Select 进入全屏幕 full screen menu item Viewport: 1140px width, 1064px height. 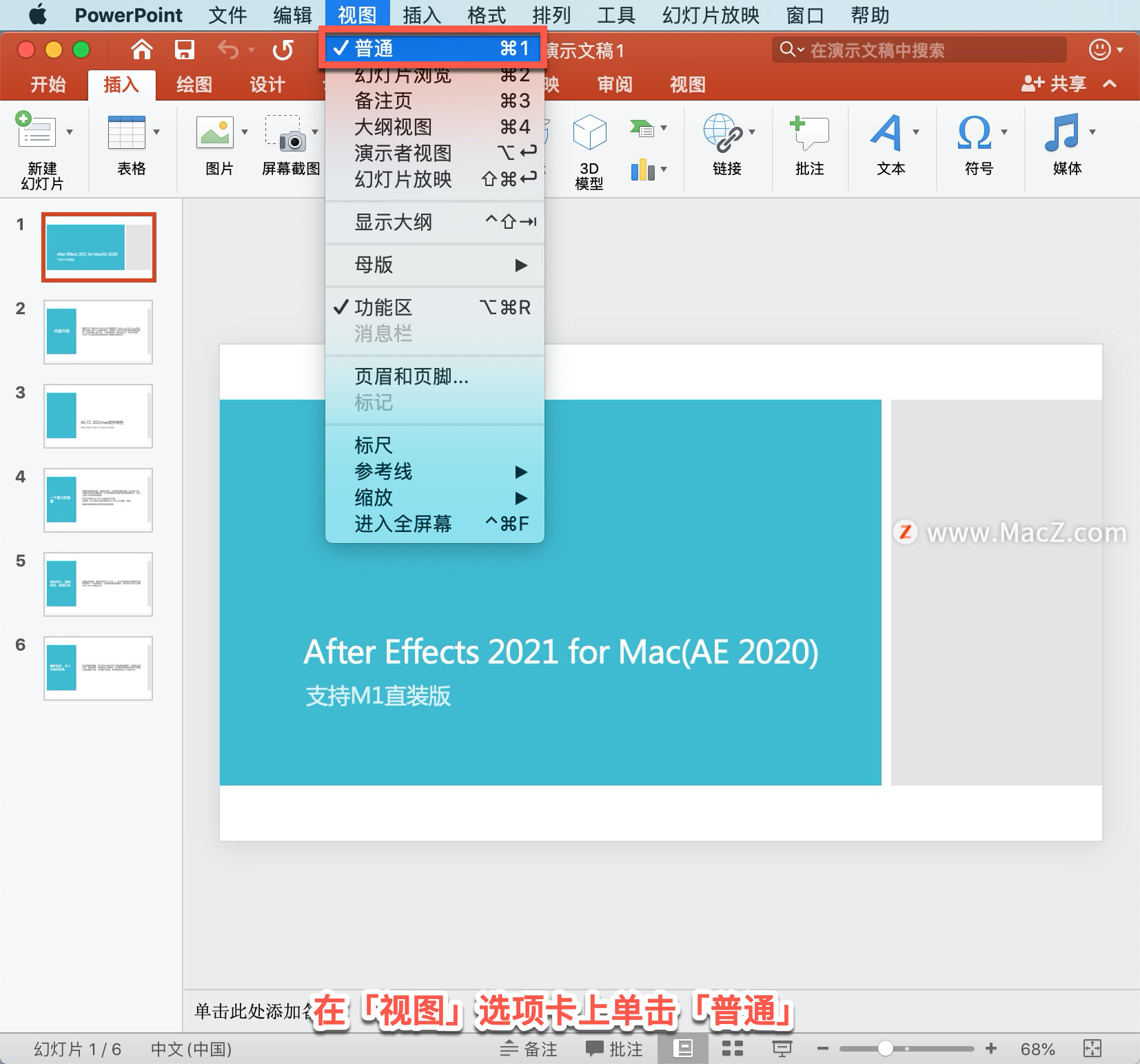point(434,524)
